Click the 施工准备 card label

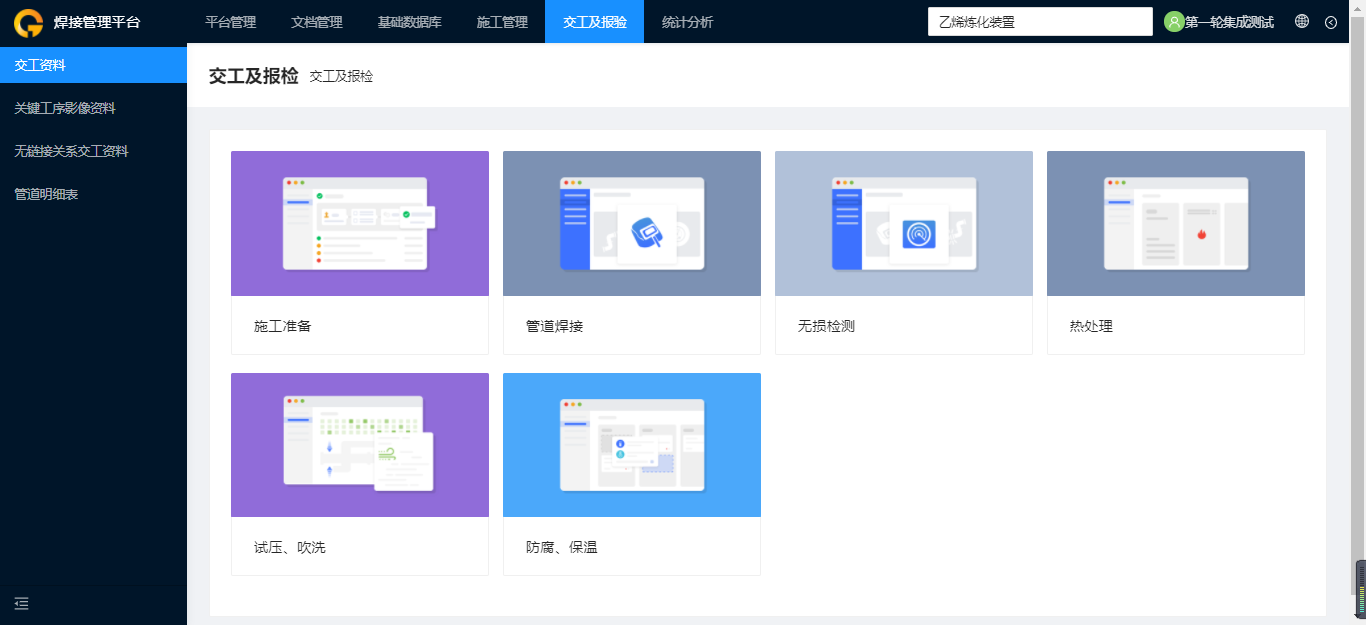click(x=283, y=326)
